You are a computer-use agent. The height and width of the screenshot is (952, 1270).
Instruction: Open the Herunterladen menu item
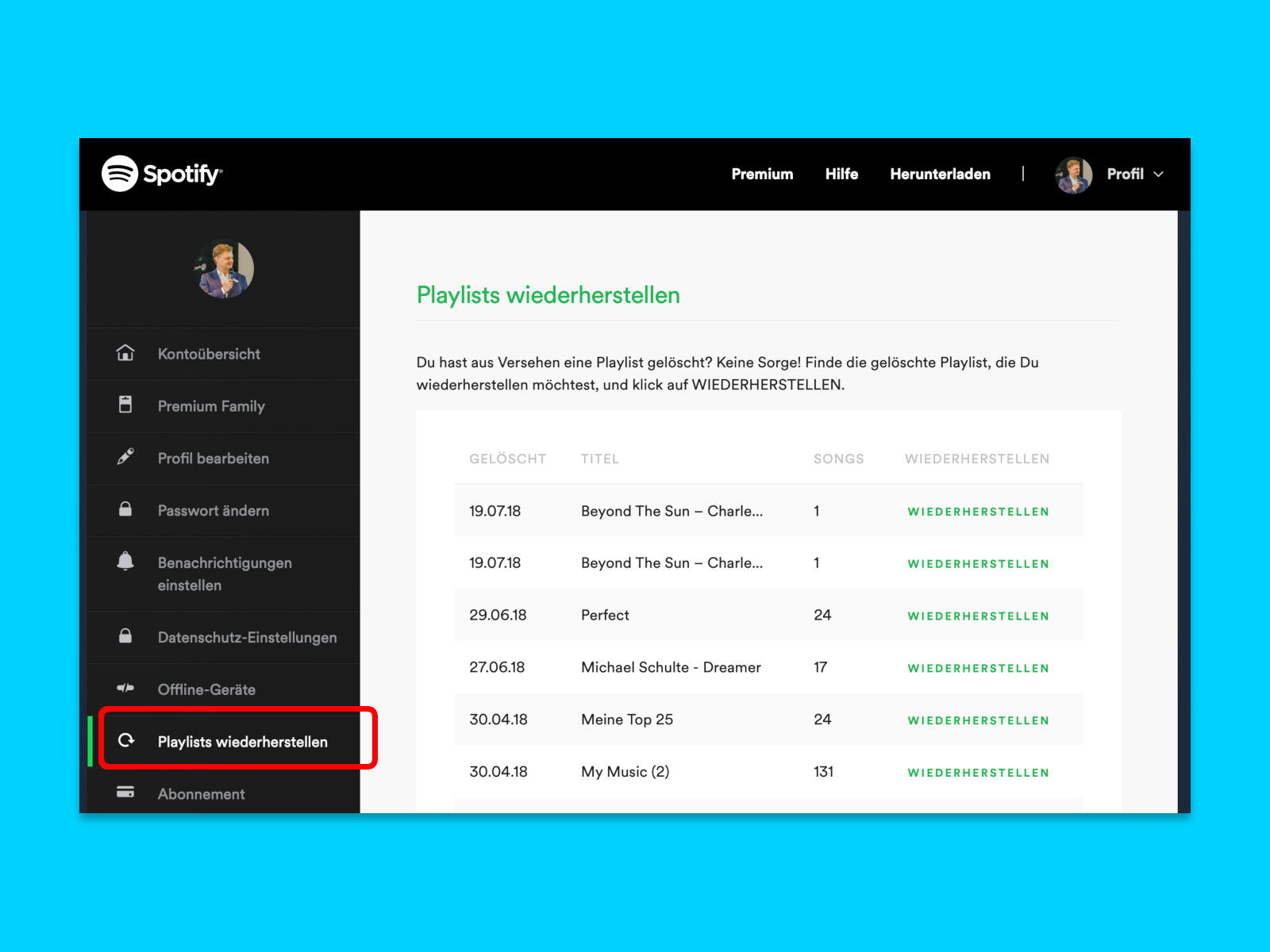pos(940,174)
